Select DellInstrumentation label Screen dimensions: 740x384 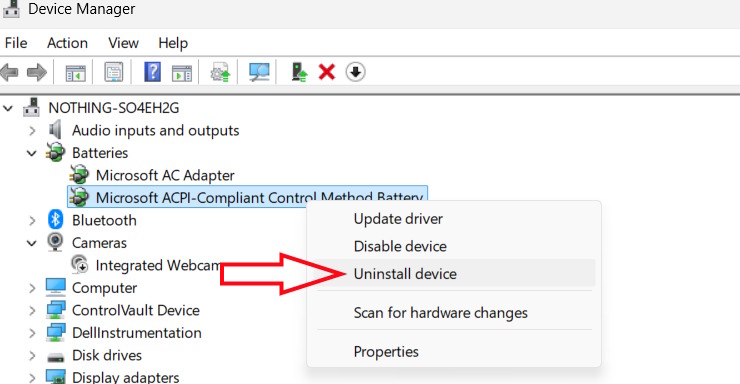(x=137, y=333)
